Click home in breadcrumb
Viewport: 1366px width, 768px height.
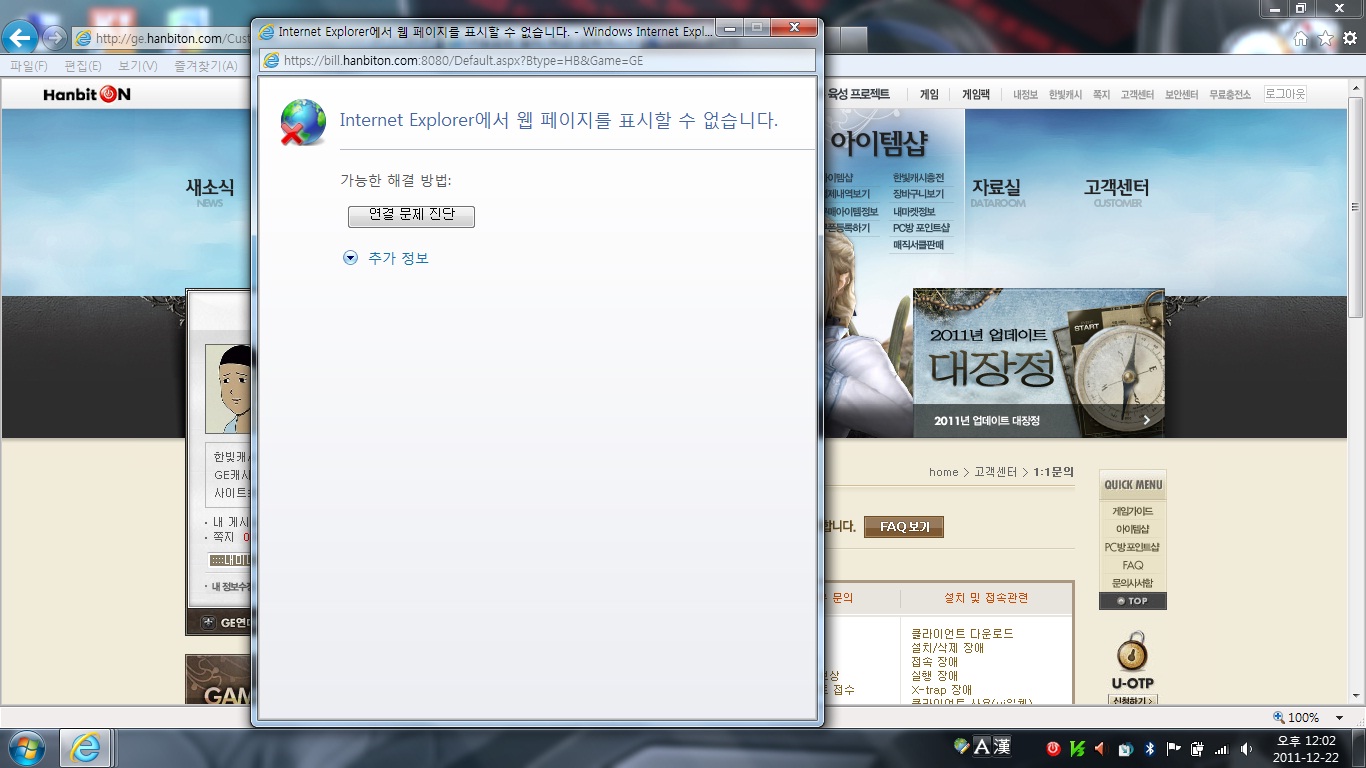tap(943, 472)
